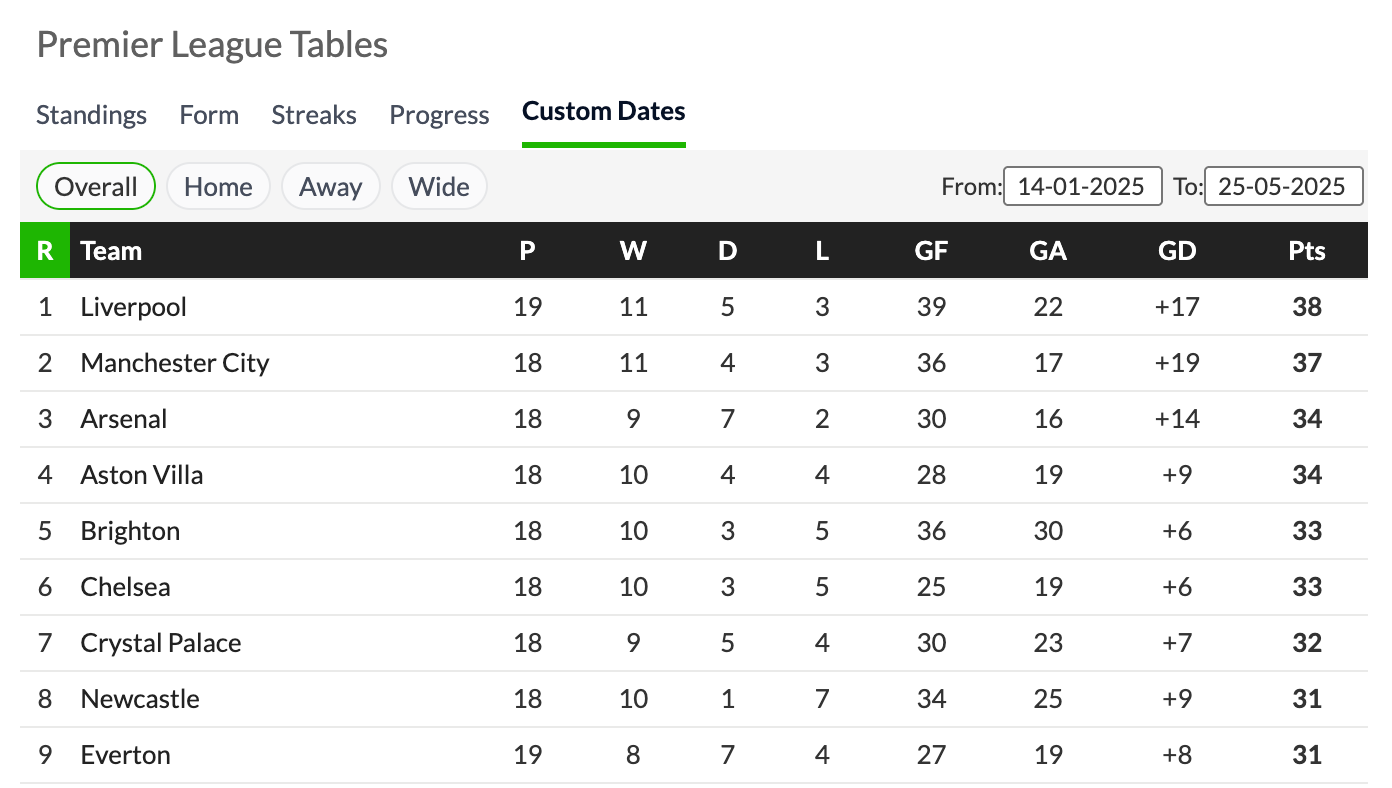Open the Liverpool team link
This screenshot has height=788, width=1392.
(134, 307)
